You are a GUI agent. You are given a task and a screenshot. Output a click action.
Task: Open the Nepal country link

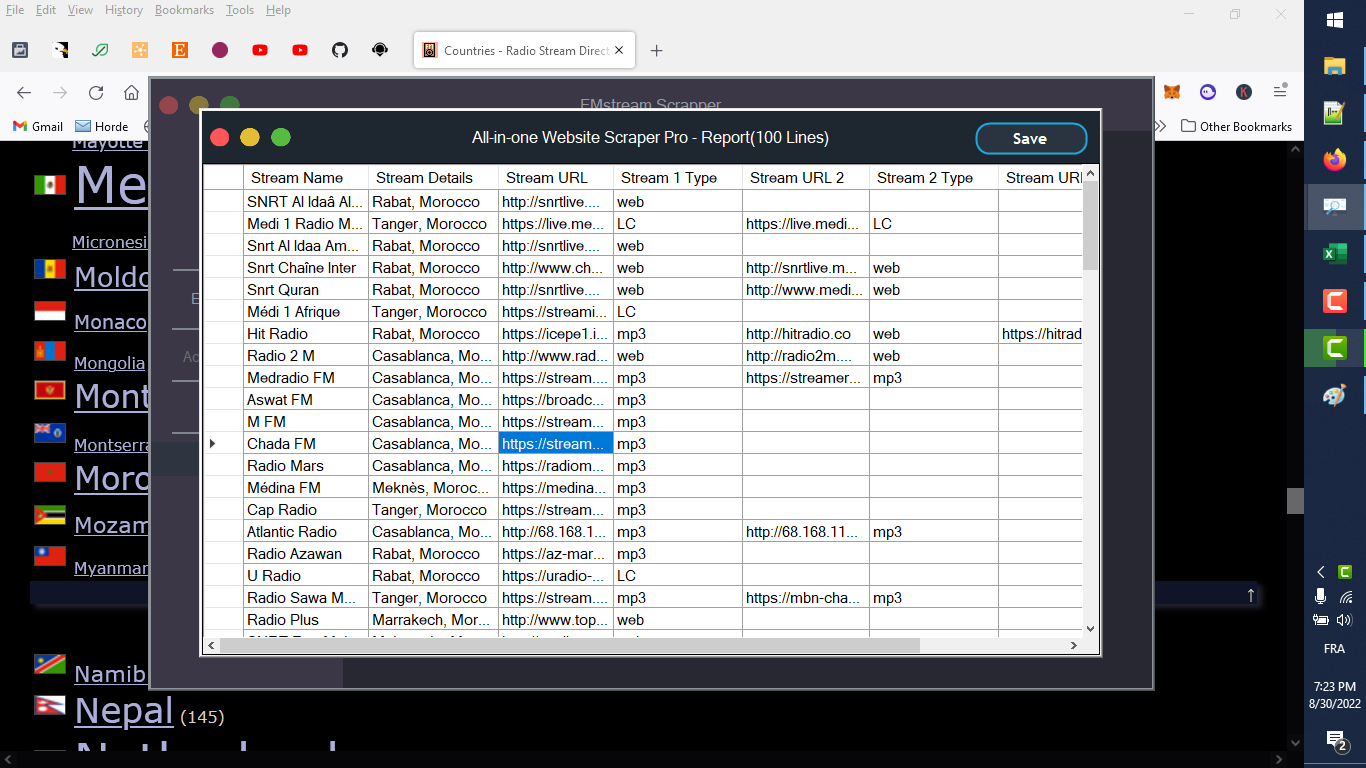pyautogui.click(x=123, y=711)
